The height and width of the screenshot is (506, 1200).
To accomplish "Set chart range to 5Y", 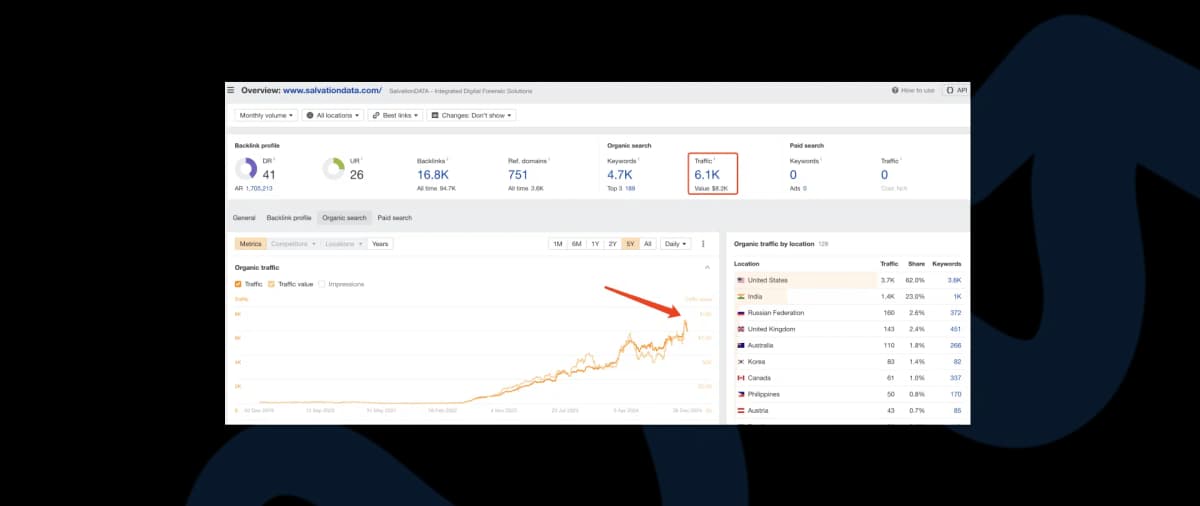I will coord(630,243).
